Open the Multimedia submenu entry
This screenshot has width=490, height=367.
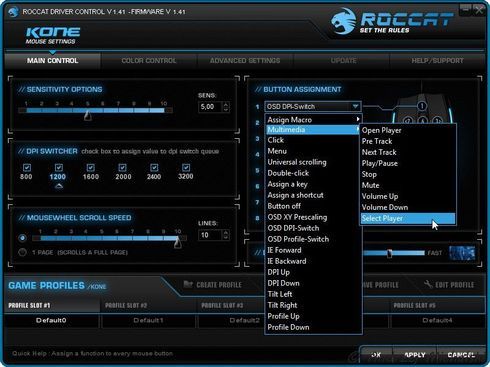pyautogui.click(x=313, y=130)
